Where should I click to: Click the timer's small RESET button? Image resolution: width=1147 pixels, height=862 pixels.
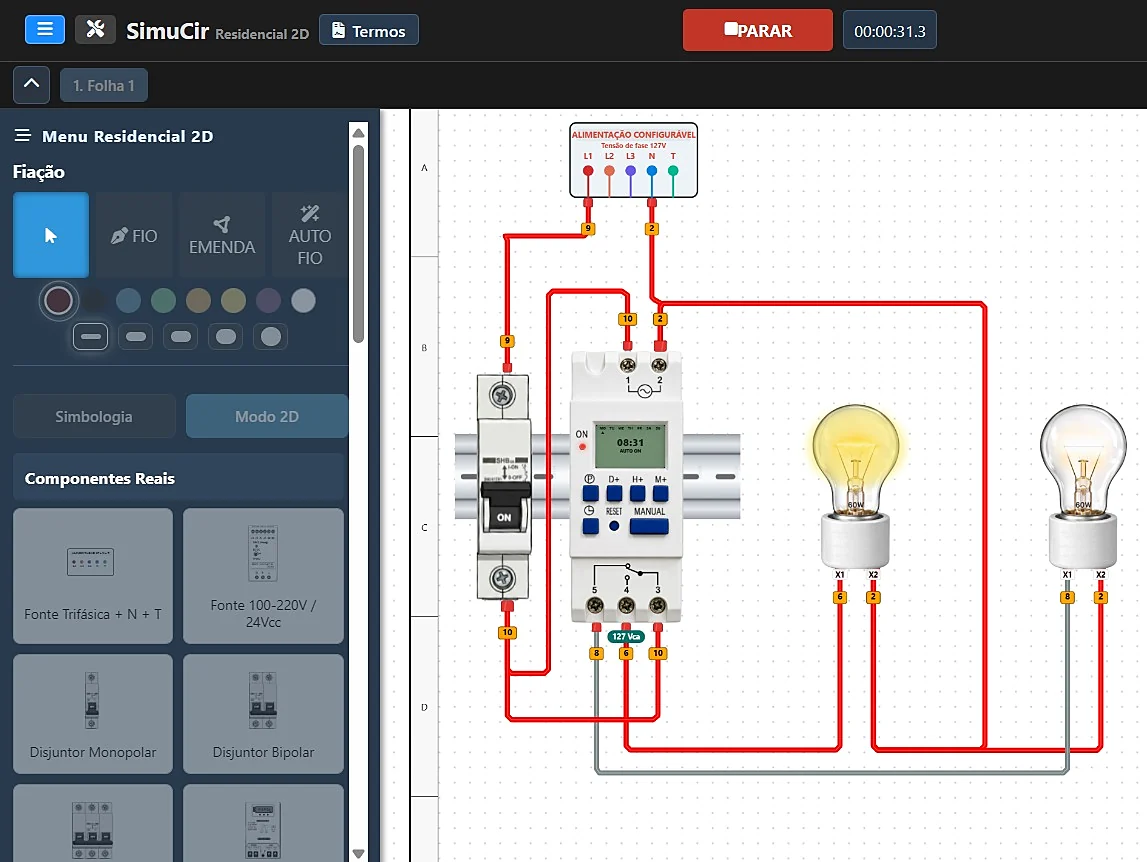click(614, 525)
